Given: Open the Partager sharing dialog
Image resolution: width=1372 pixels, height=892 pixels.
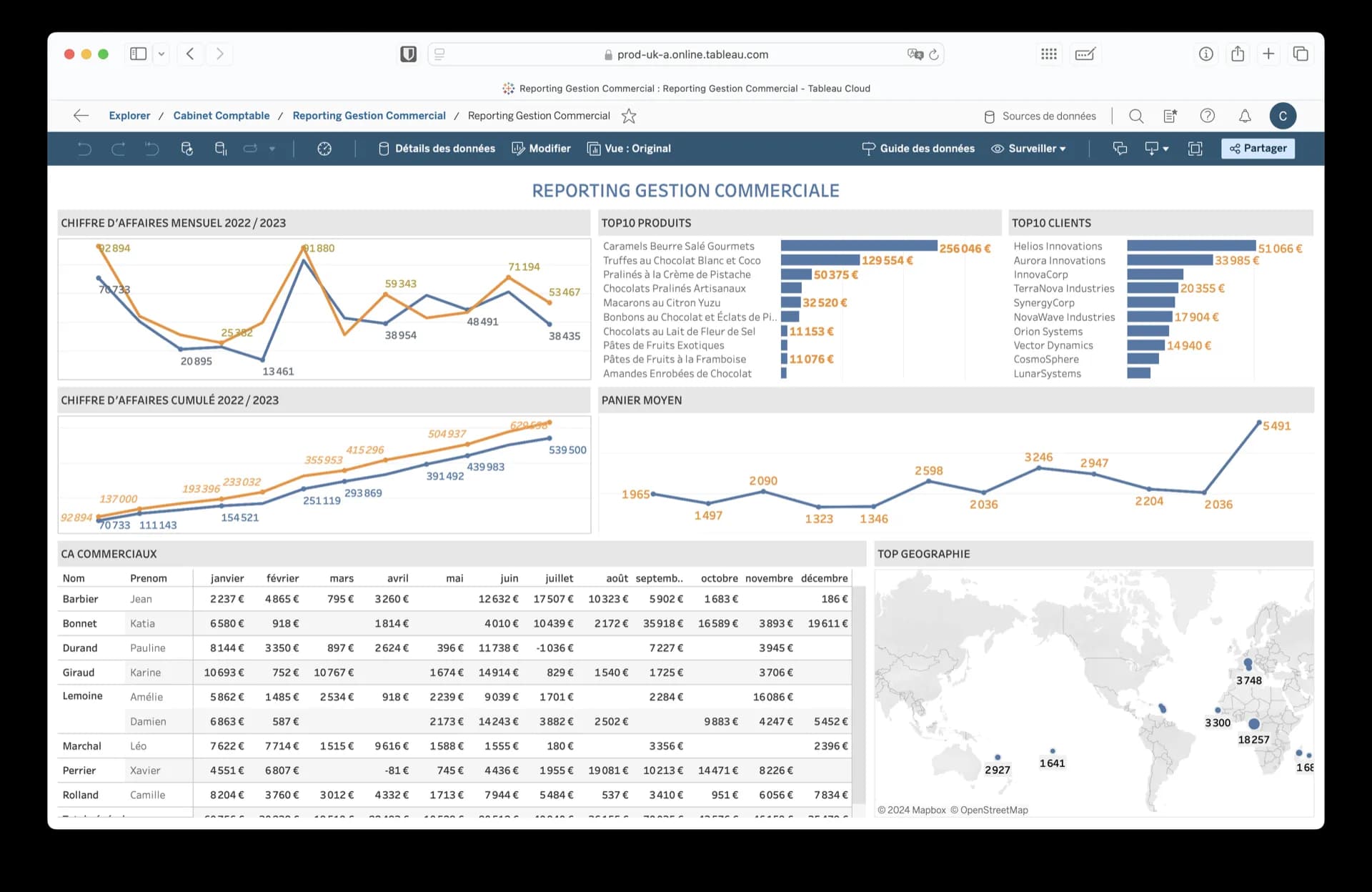Looking at the screenshot, I should pos(1258,149).
